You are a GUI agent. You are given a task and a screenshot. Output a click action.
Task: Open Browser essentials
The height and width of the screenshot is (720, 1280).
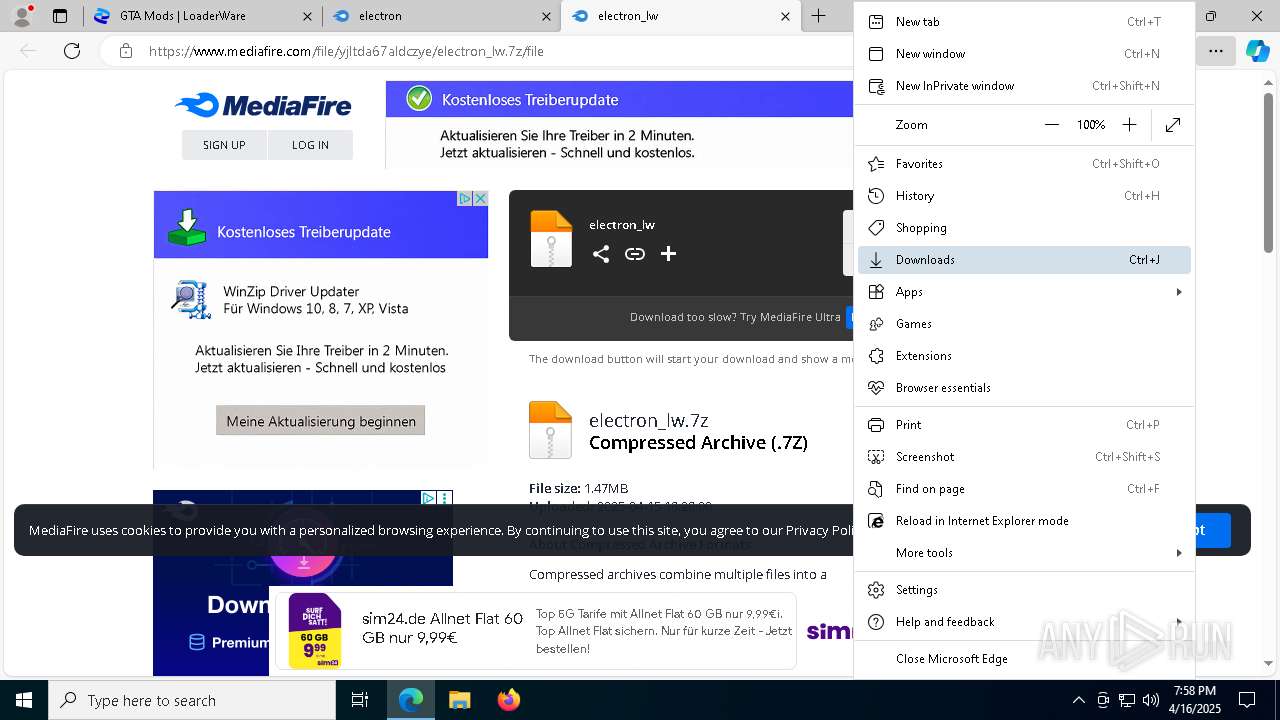tap(1024, 388)
